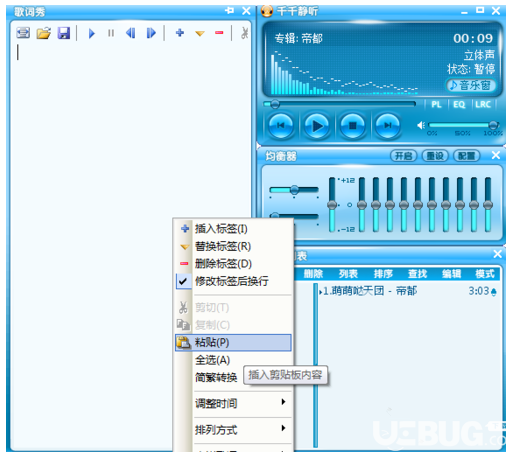Click the rewind icon in lyric toolbar

131,33
